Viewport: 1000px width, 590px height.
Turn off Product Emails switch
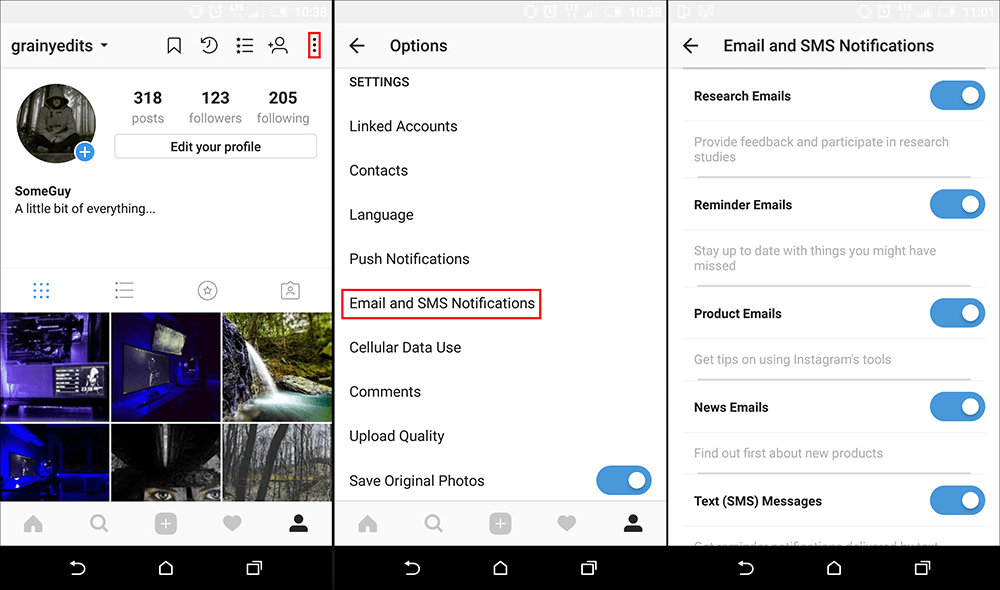pyautogui.click(x=957, y=313)
